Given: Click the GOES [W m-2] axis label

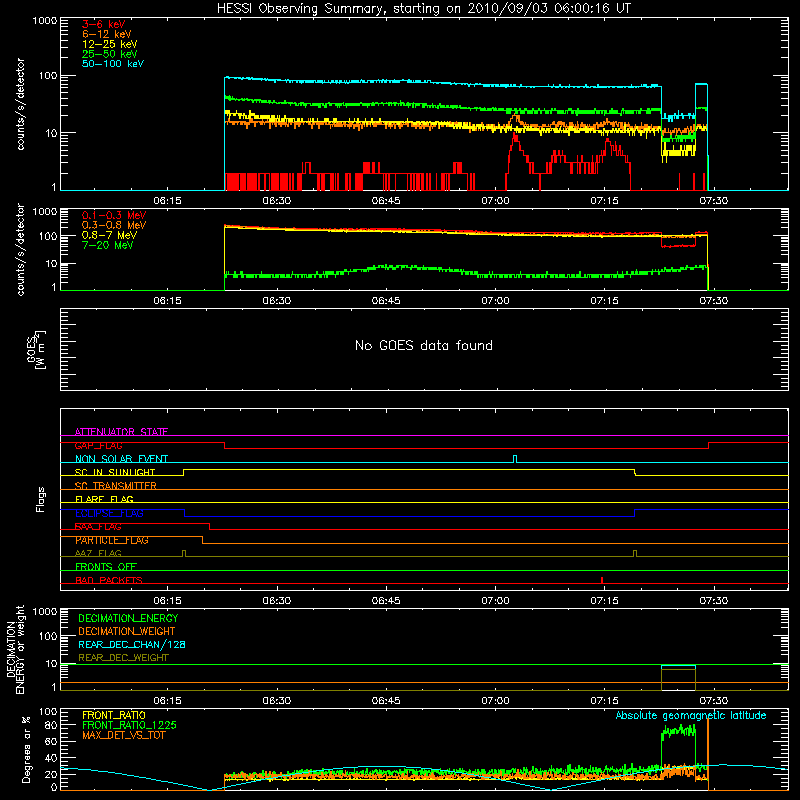Looking at the screenshot, I should point(36,349).
